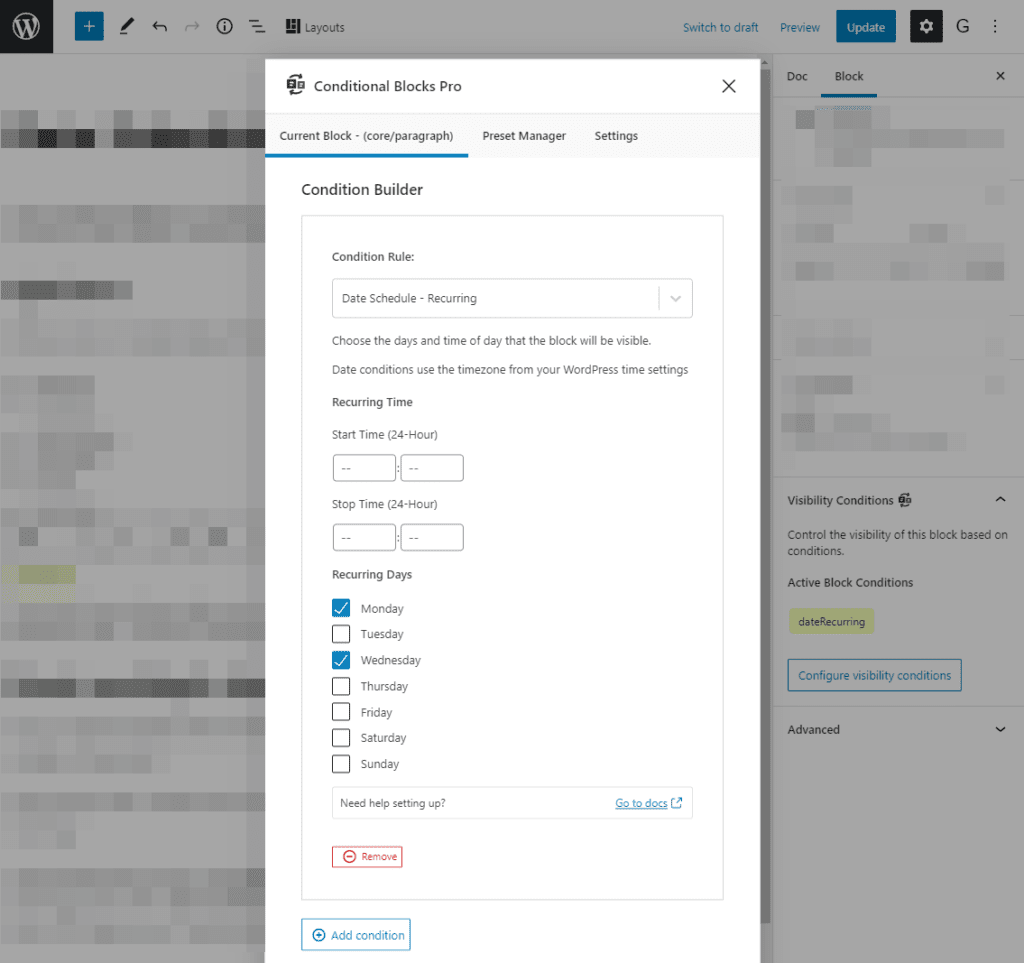The width and height of the screenshot is (1024, 963).
Task: Click the Stop Time hour field
Action: point(364,537)
